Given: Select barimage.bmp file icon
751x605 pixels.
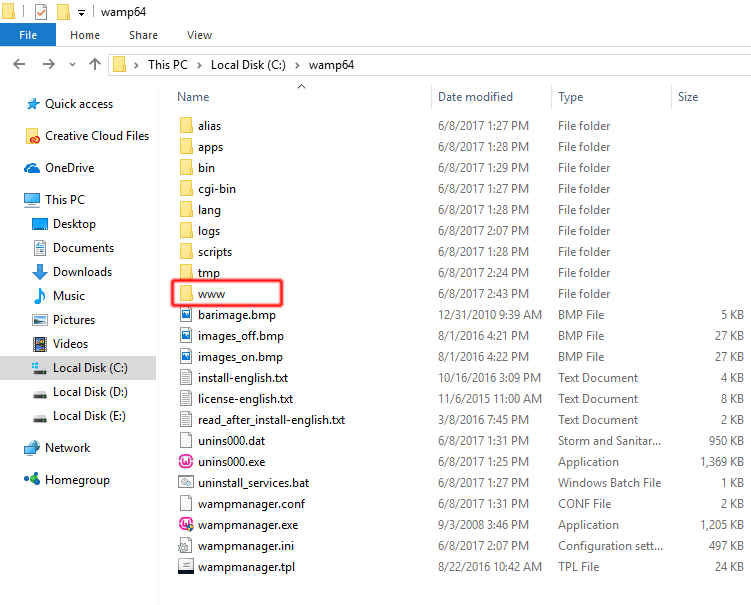Looking at the screenshot, I should click(186, 315).
